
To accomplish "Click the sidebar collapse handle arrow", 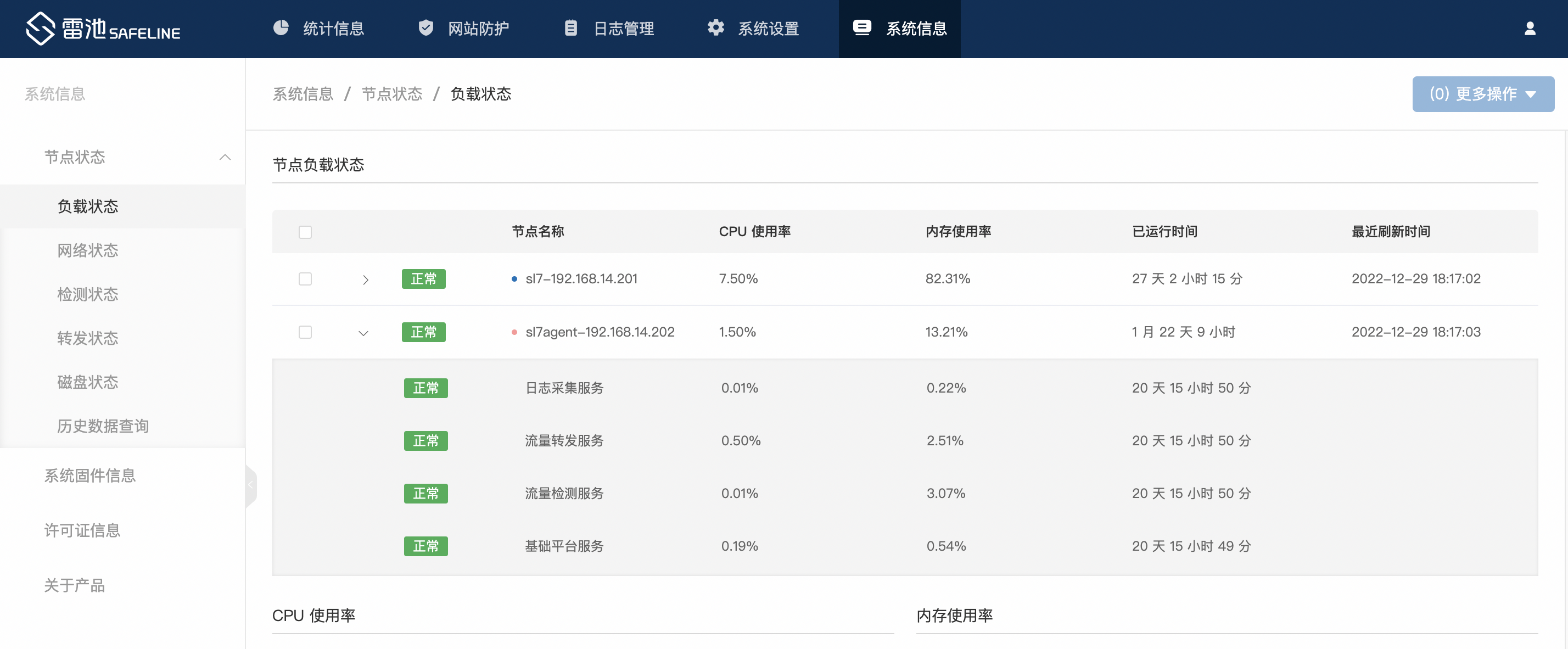I will [250, 485].
